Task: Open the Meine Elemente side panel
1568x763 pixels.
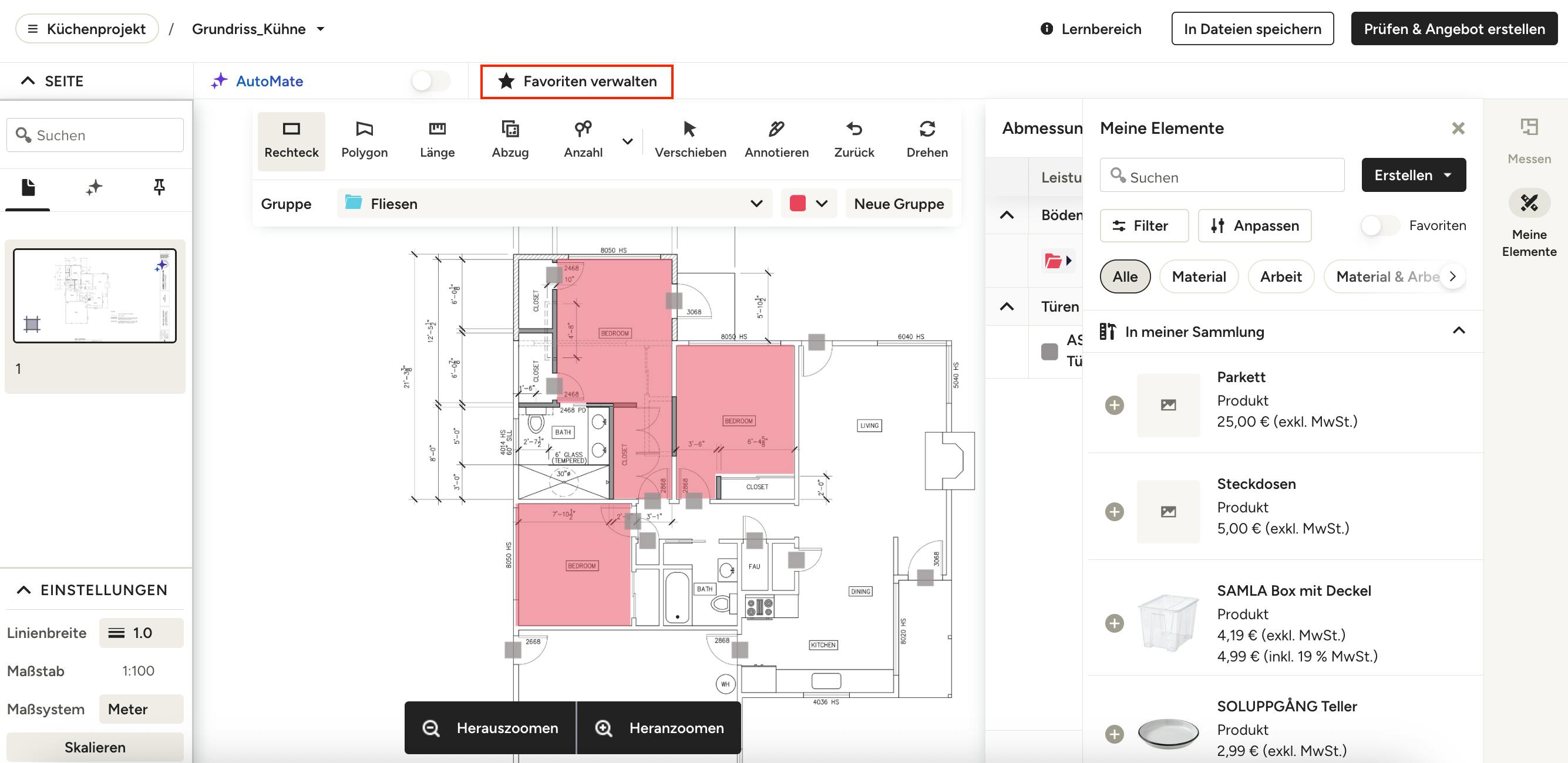Action: [x=1529, y=224]
